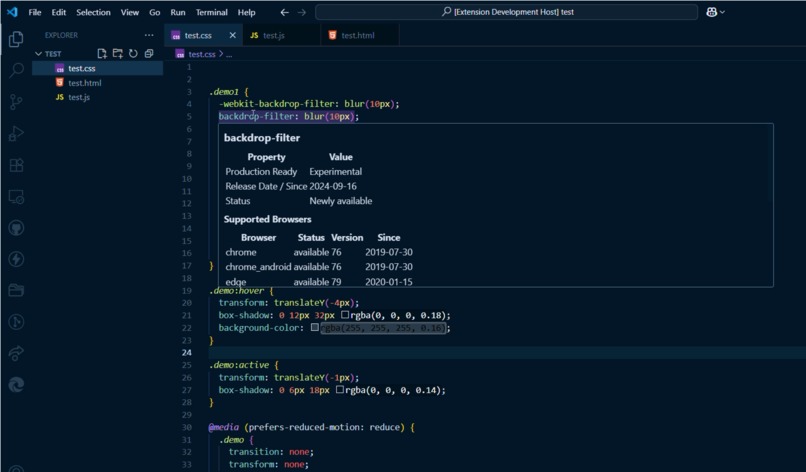Open the Live Share arrow icon

[16, 353]
